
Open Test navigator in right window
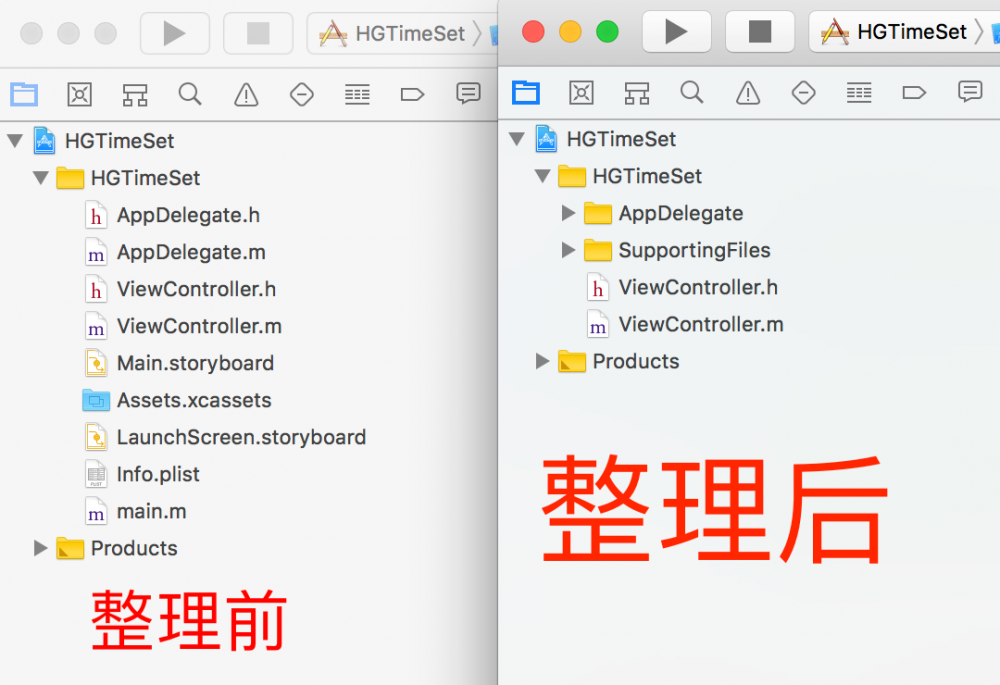pyautogui.click(x=804, y=92)
